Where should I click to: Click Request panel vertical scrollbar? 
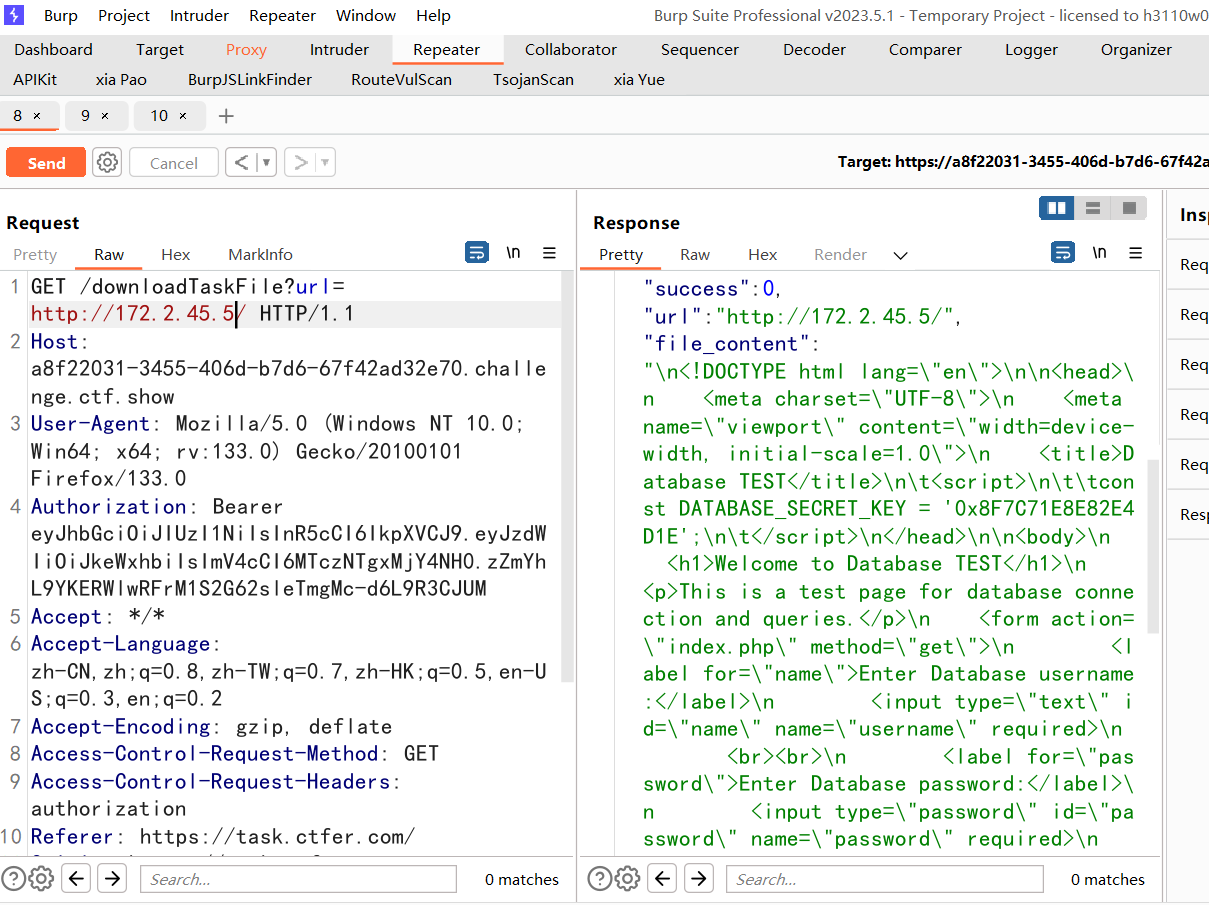click(568, 478)
